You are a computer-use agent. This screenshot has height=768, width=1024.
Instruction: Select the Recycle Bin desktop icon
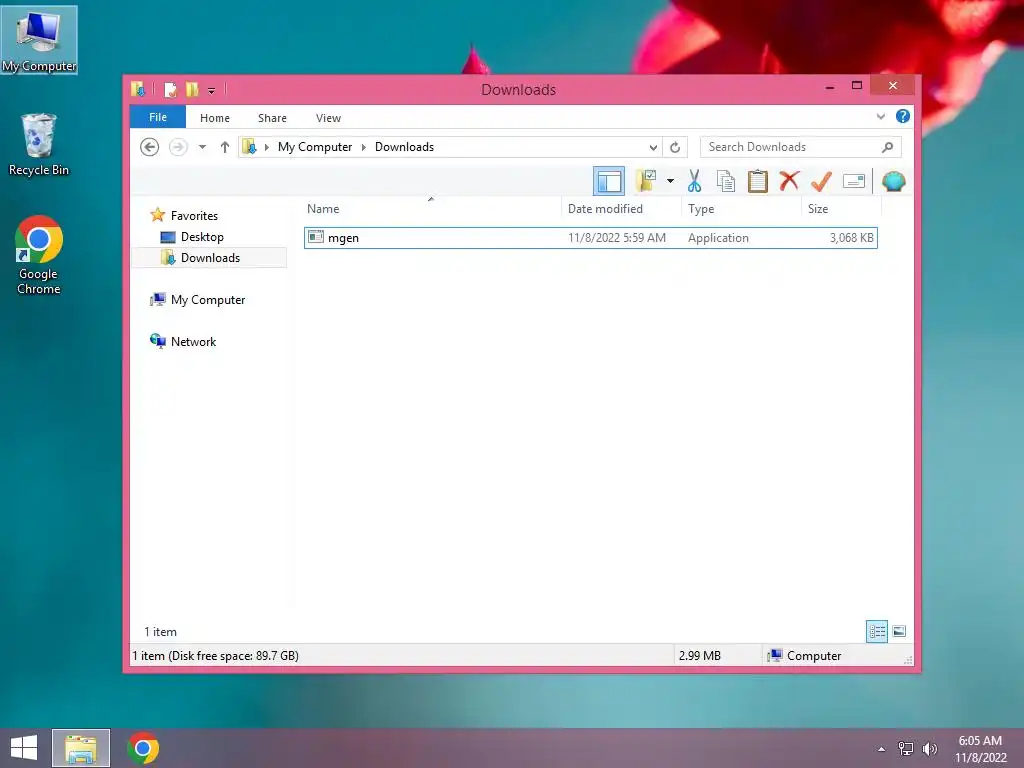[x=39, y=145]
